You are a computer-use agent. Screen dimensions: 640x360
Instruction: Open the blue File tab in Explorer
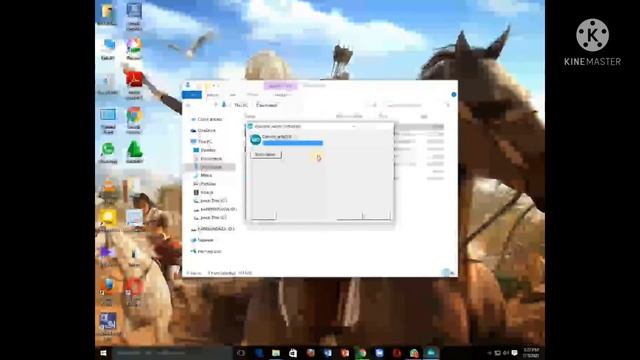pos(192,95)
